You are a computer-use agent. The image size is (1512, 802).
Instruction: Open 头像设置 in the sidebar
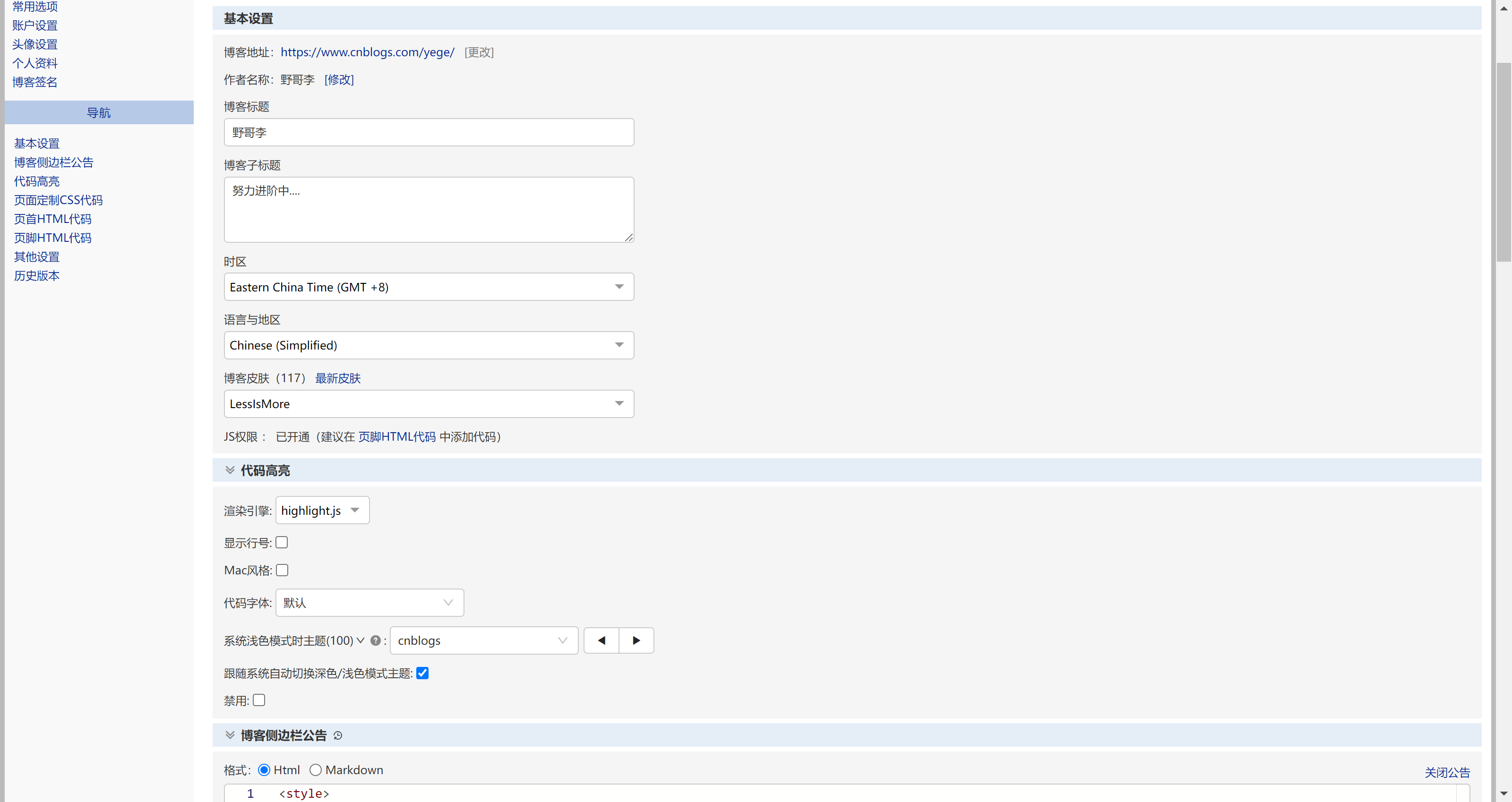pos(34,44)
